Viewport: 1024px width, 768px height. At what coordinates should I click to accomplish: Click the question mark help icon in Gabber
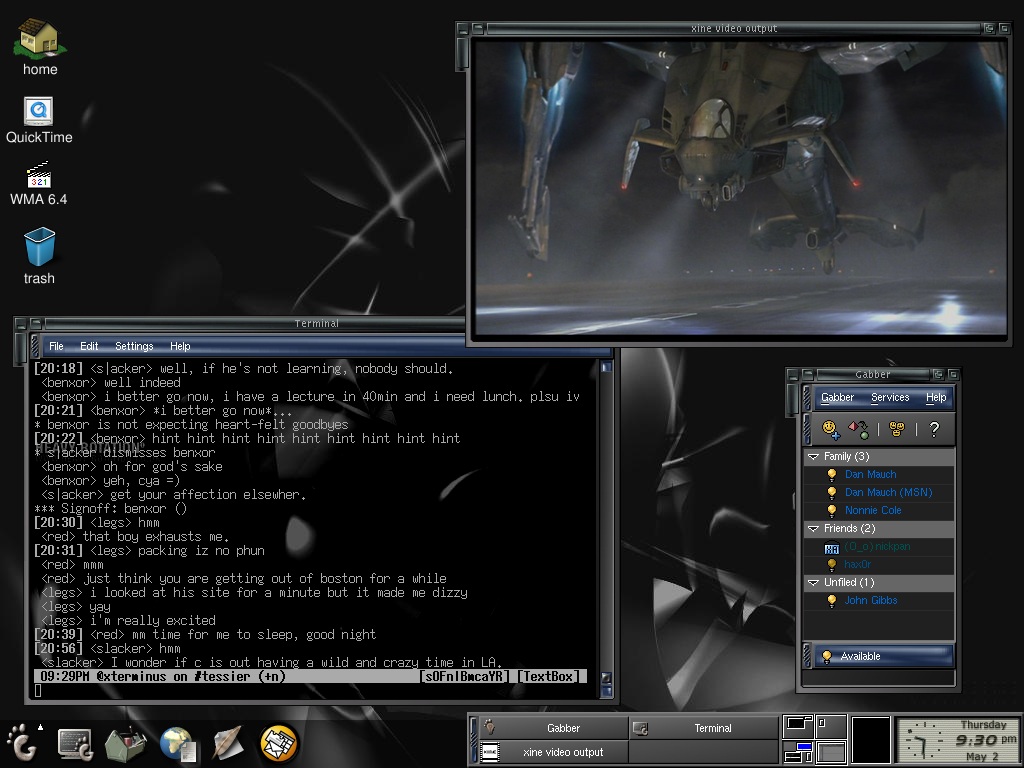(x=934, y=429)
